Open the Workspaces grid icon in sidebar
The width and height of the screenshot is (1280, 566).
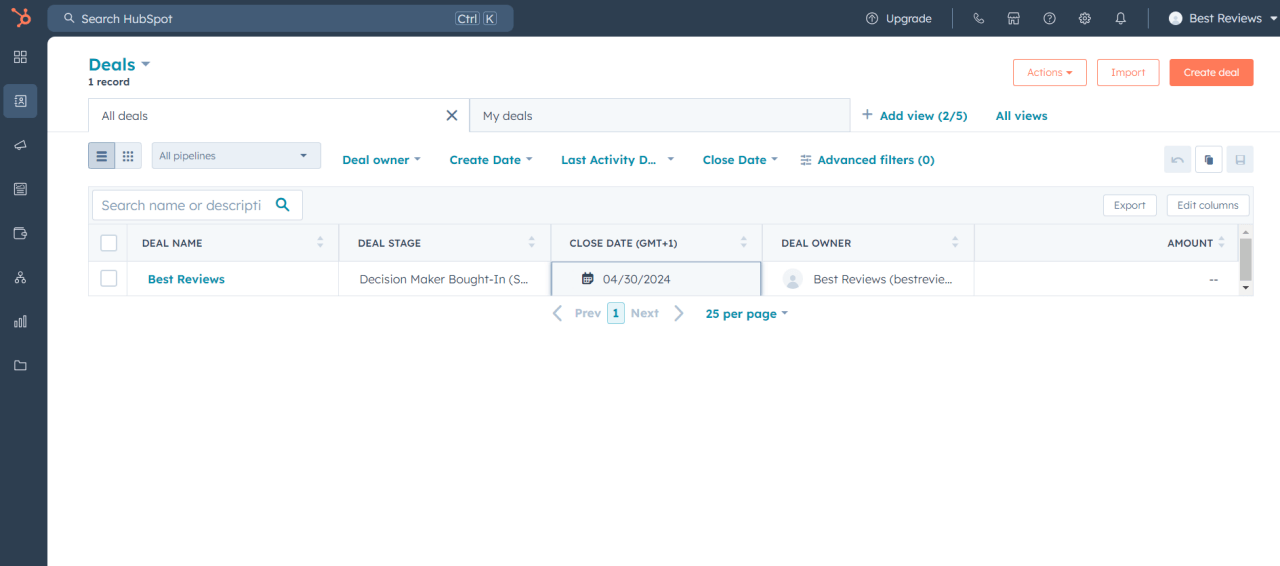tap(20, 57)
